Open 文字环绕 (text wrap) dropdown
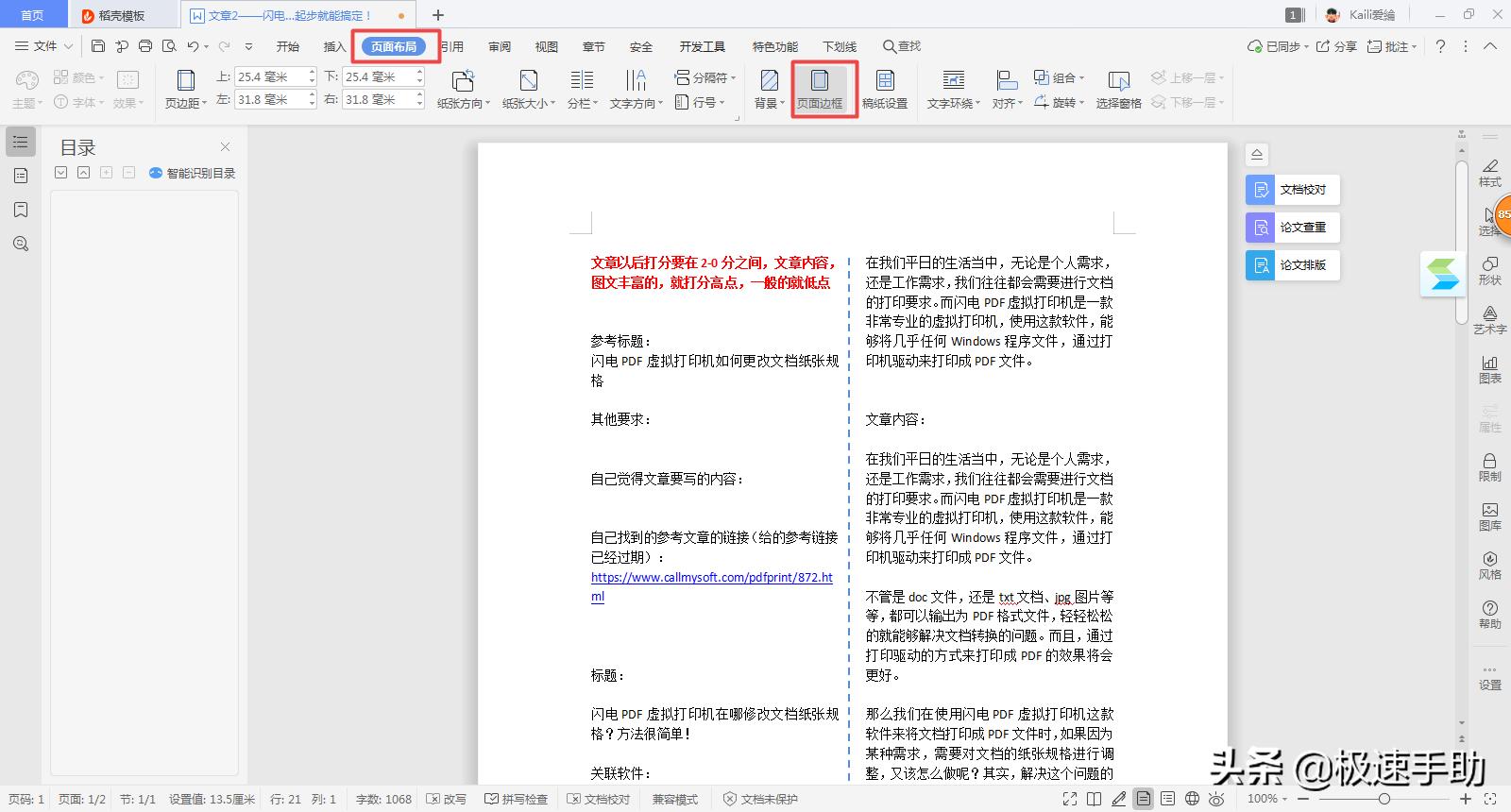 pos(954,90)
